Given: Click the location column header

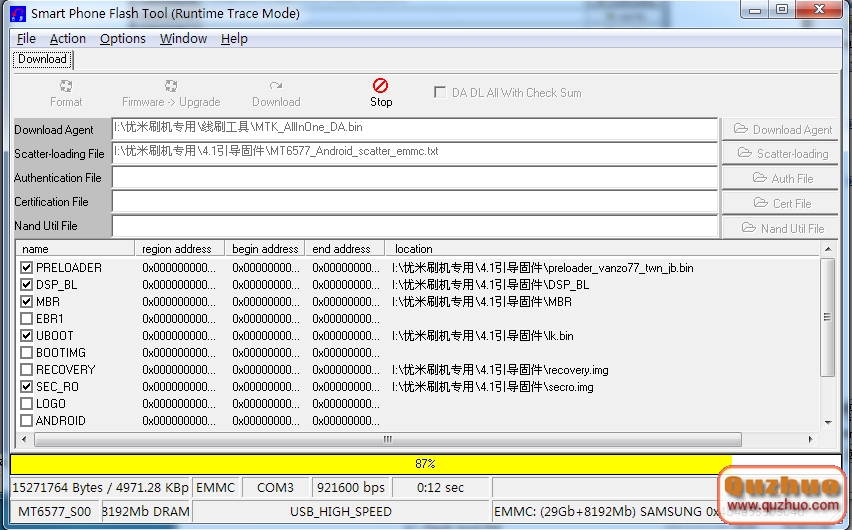Looking at the screenshot, I should pos(602,249).
